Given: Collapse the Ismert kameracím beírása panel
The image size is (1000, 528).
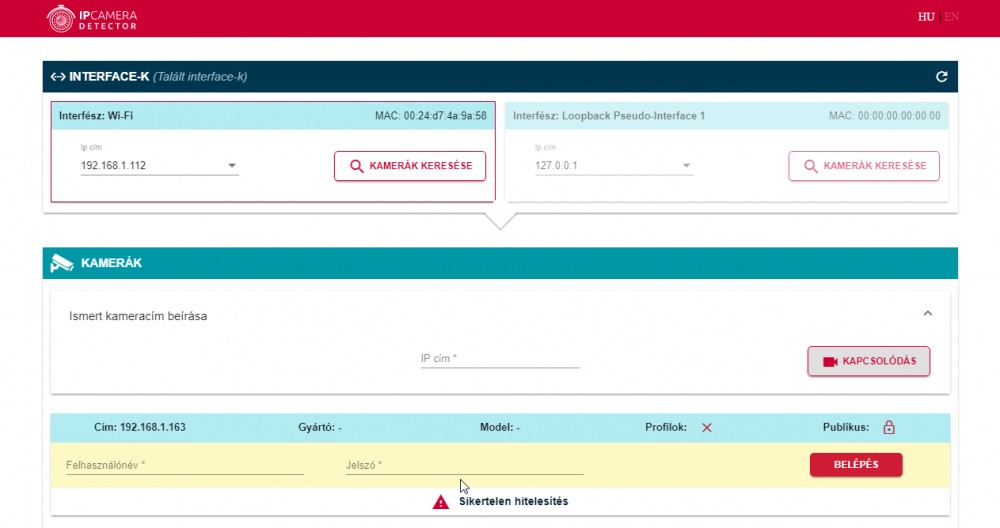Looking at the screenshot, I should [927, 314].
